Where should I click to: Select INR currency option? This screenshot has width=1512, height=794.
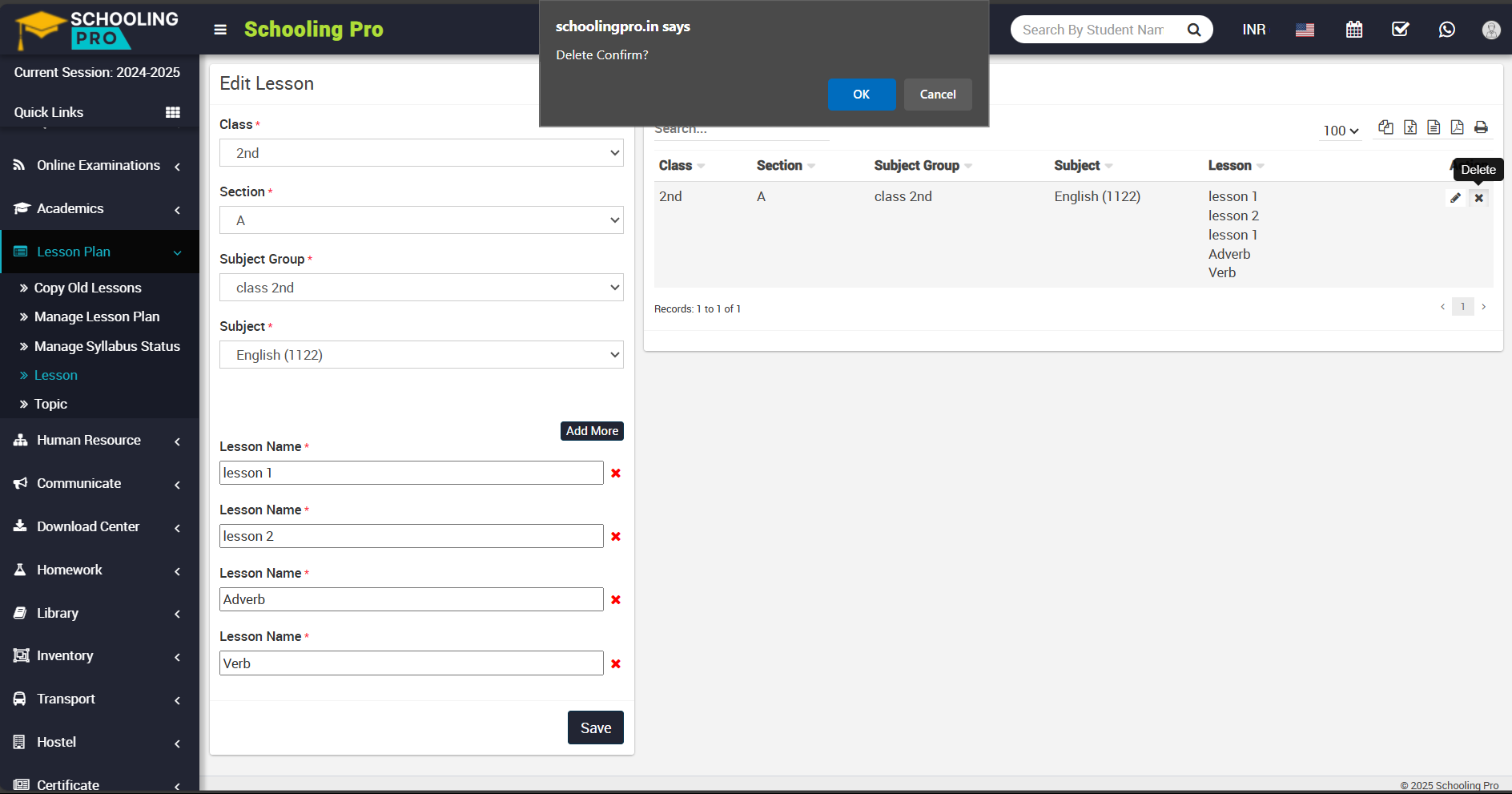1254,30
